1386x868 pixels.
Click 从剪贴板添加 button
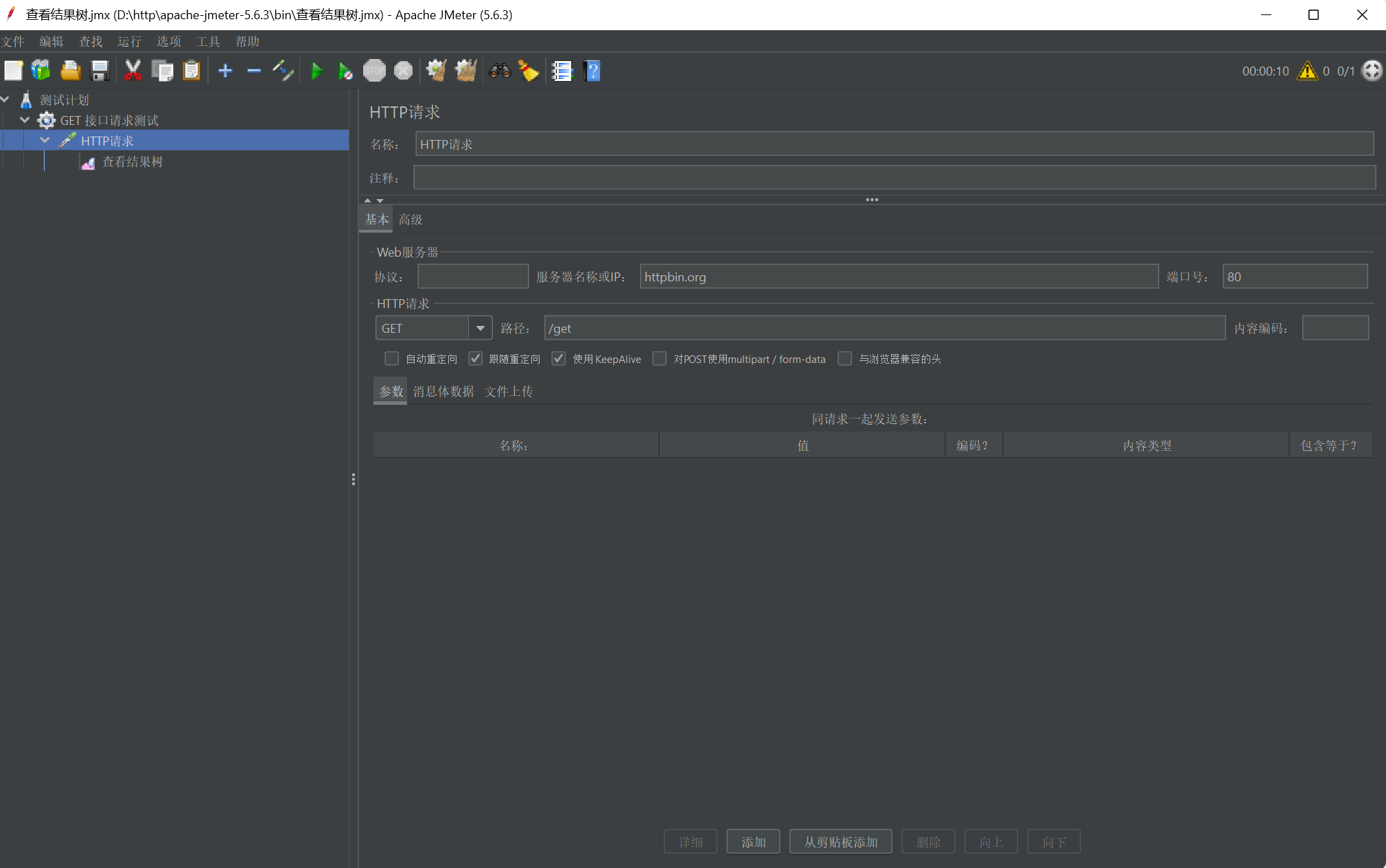point(840,842)
